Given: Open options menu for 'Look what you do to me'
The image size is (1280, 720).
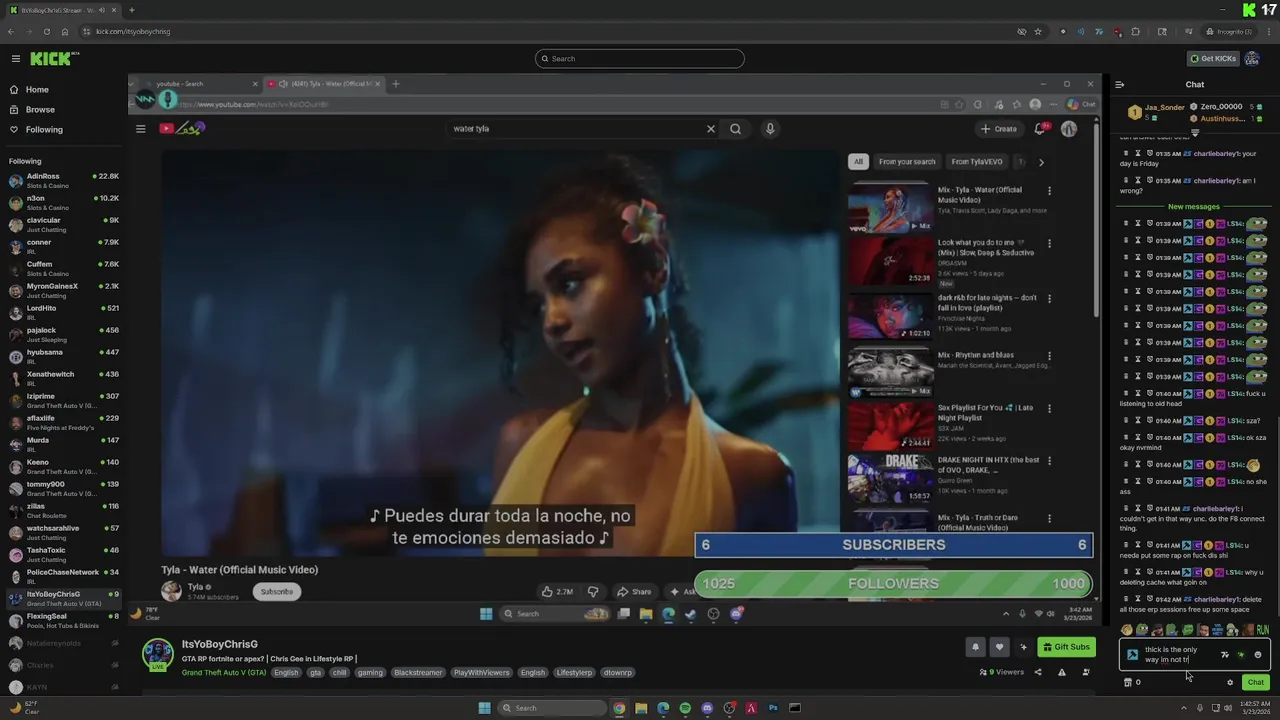Looking at the screenshot, I should pyautogui.click(x=1049, y=244).
